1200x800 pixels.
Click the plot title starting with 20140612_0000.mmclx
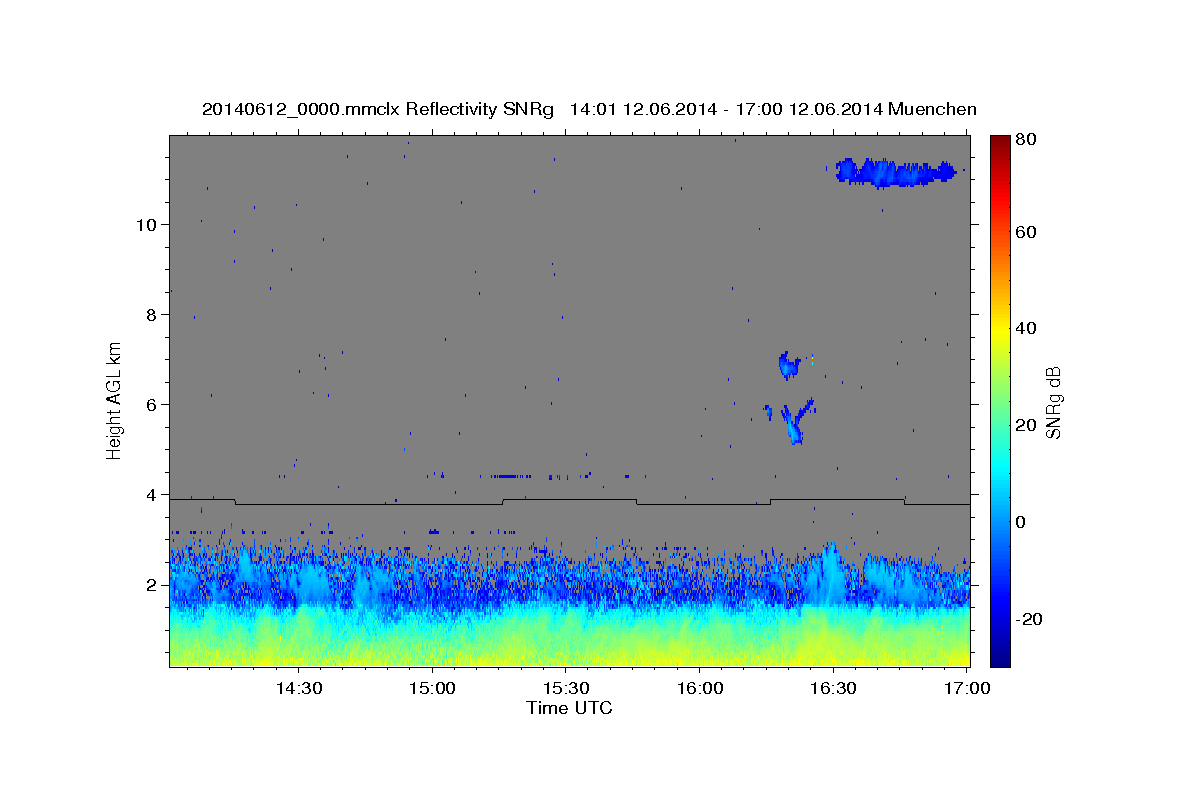pyautogui.click(x=589, y=109)
